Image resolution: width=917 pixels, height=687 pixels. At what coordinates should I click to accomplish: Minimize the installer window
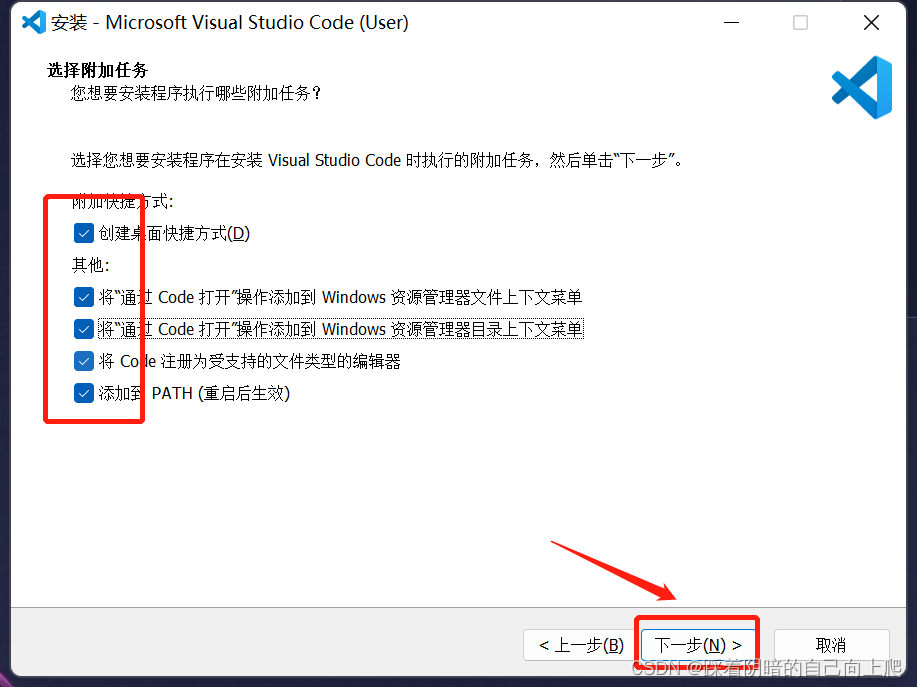pos(732,23)
